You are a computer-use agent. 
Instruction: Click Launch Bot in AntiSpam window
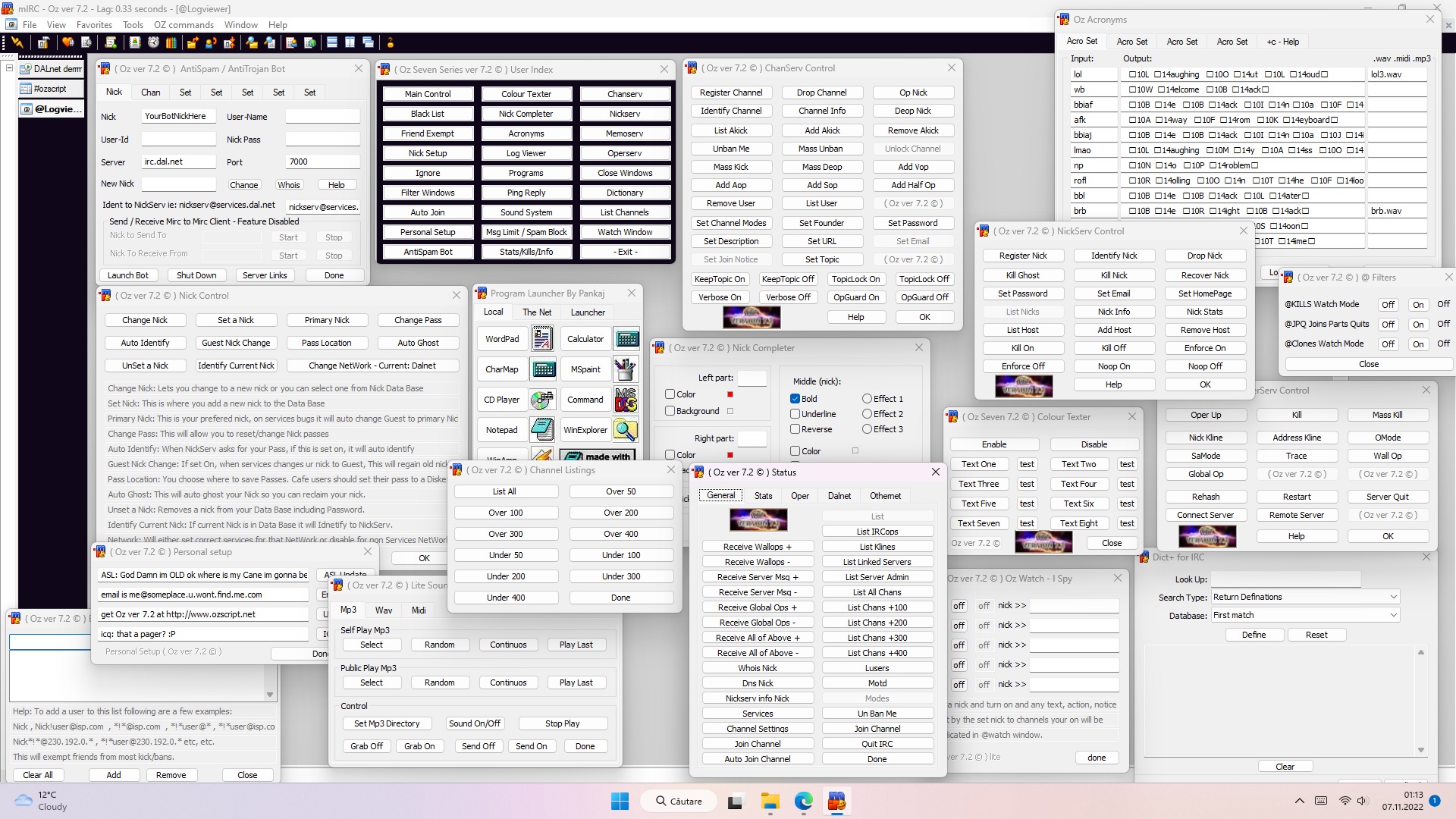pyautogui.click(x=128, y=275)
